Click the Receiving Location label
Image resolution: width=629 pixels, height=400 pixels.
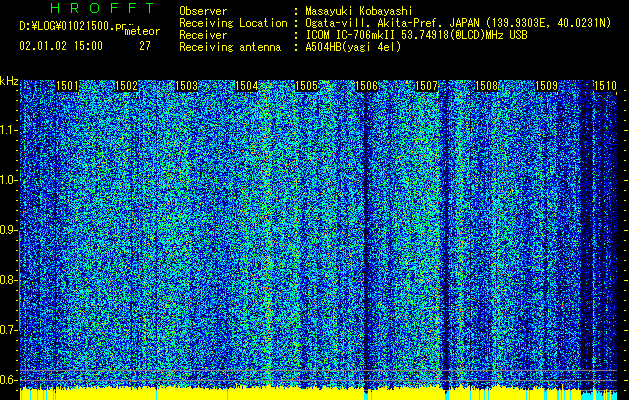233,23
